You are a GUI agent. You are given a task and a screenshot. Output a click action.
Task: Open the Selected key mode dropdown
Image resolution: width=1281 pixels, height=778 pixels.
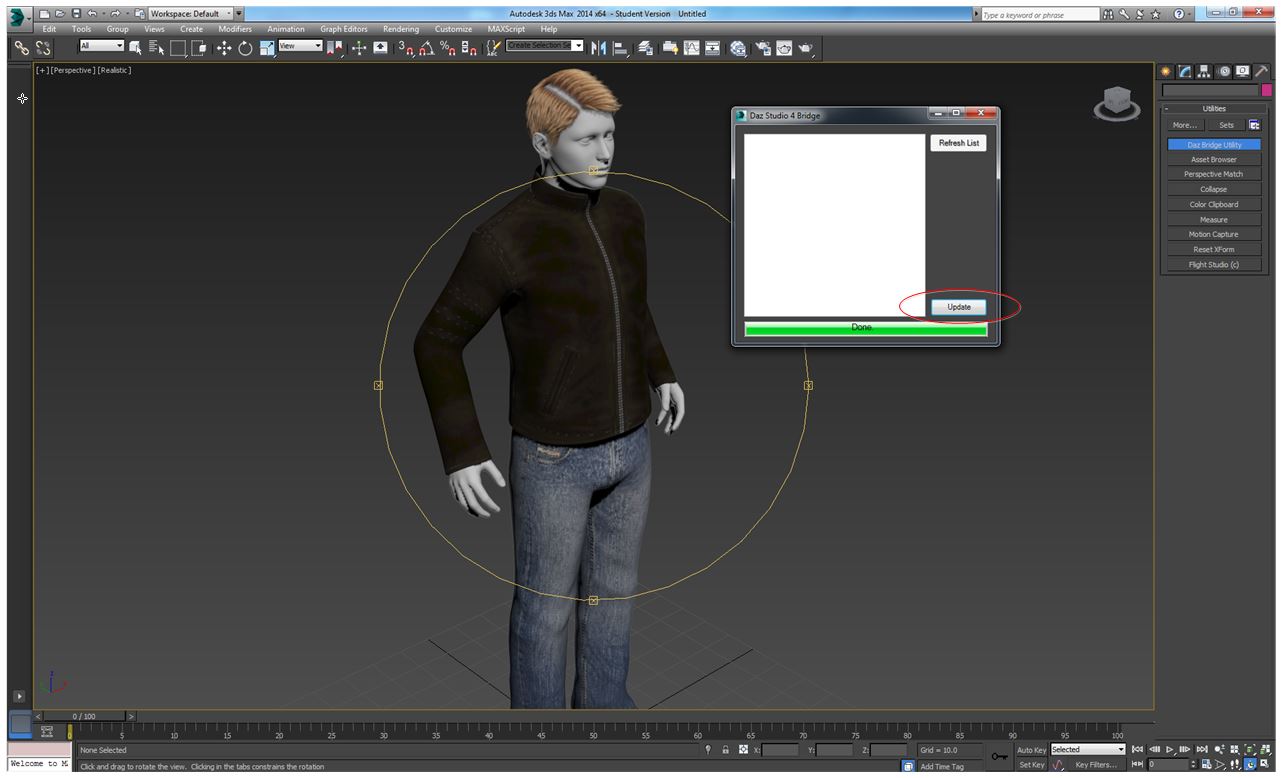pyautogui.click(x=1088, y=750)
